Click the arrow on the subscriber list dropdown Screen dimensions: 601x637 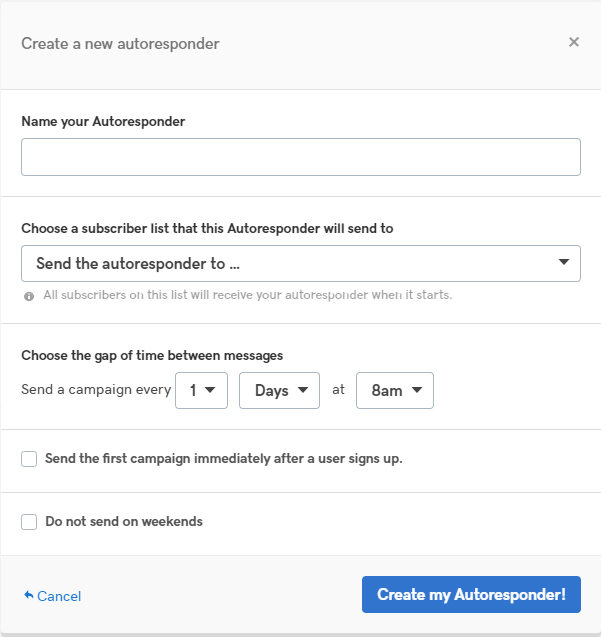[x=563, y=263]
